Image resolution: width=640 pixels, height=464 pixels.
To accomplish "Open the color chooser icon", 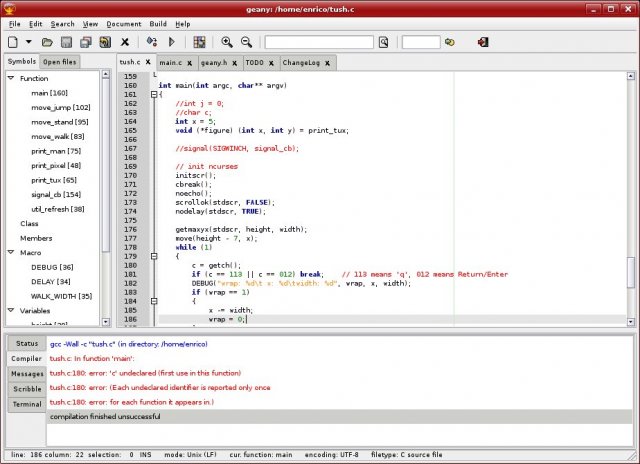I will 199,42.
